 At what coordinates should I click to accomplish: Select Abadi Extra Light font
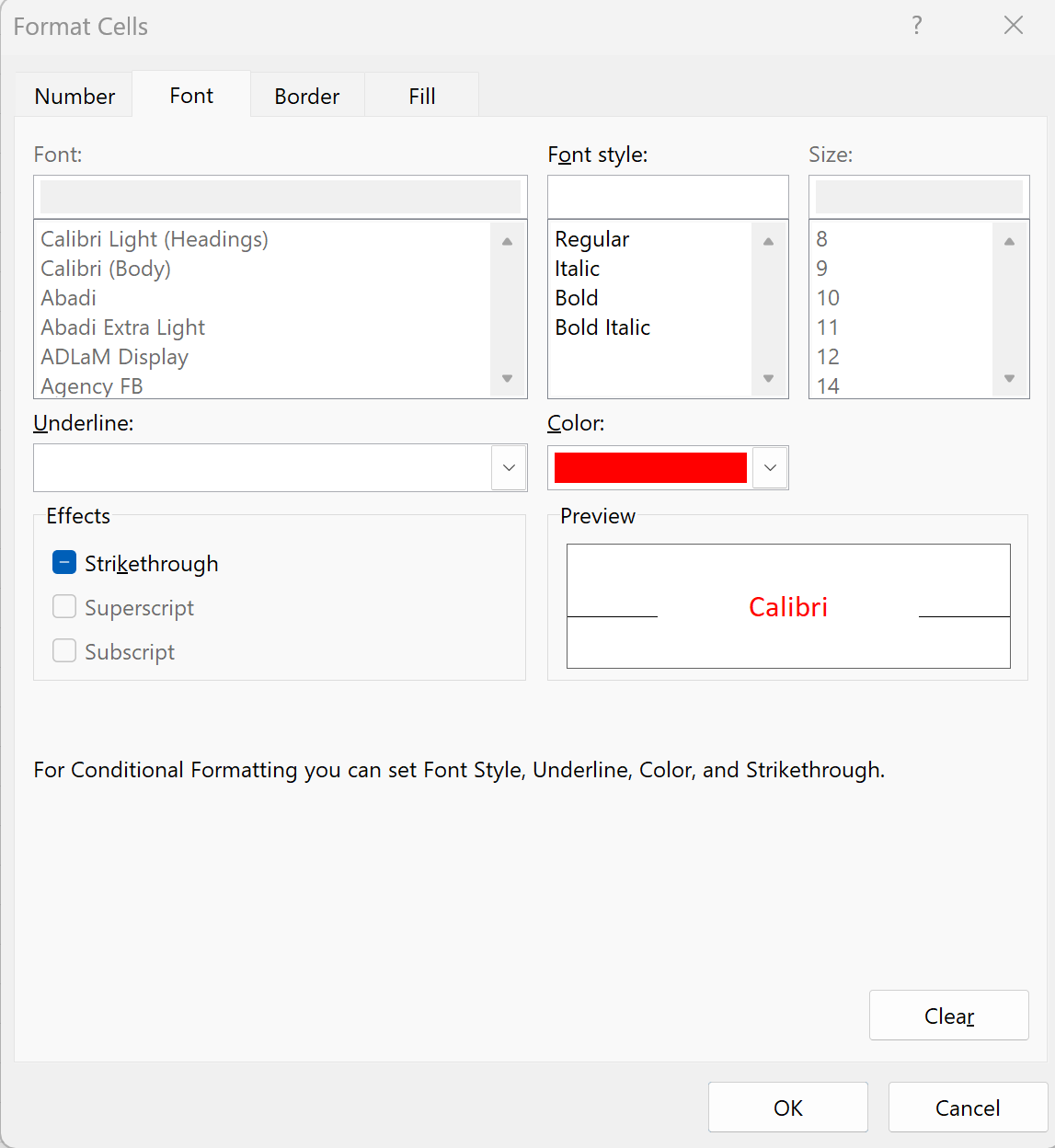point(122,327)
